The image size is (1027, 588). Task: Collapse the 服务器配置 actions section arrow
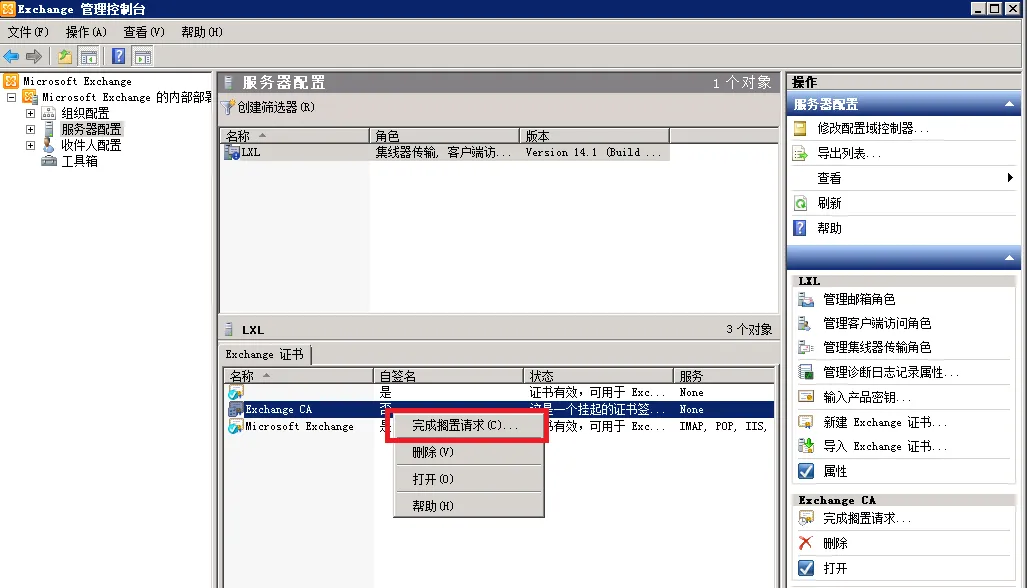pyautogui.click(x=1009, y=104)
